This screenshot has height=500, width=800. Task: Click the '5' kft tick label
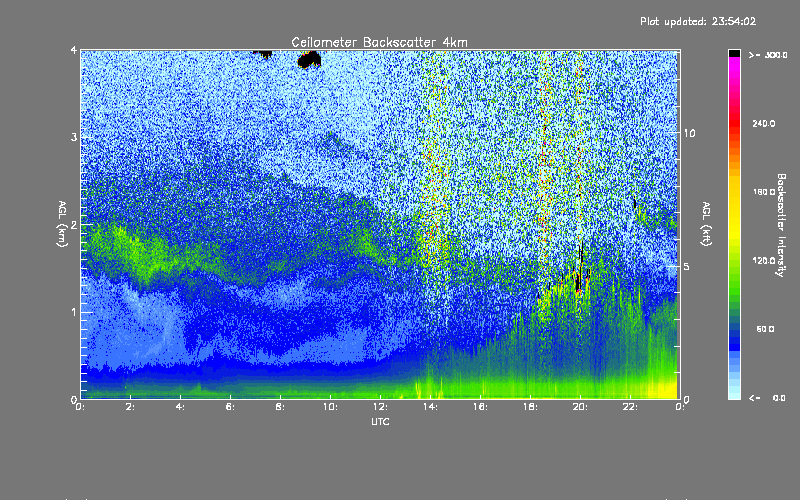[687, 267]
